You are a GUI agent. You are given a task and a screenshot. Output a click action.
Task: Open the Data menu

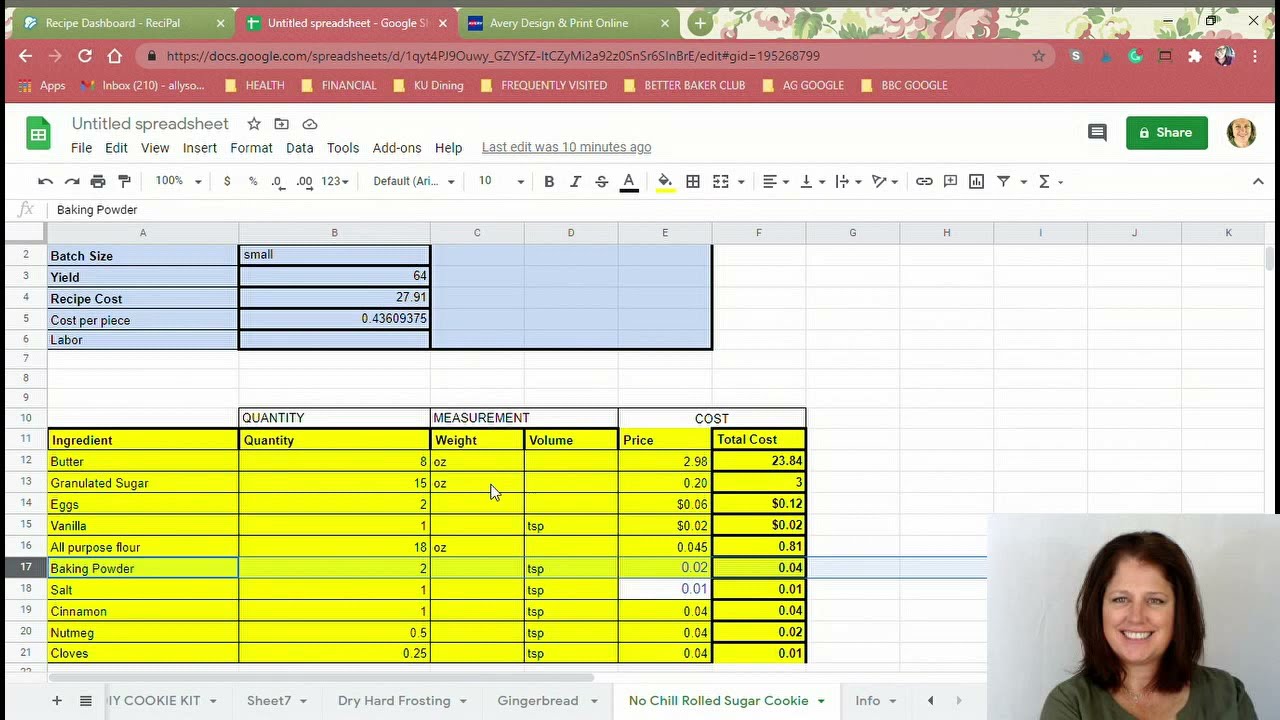[x=299, y=147]
